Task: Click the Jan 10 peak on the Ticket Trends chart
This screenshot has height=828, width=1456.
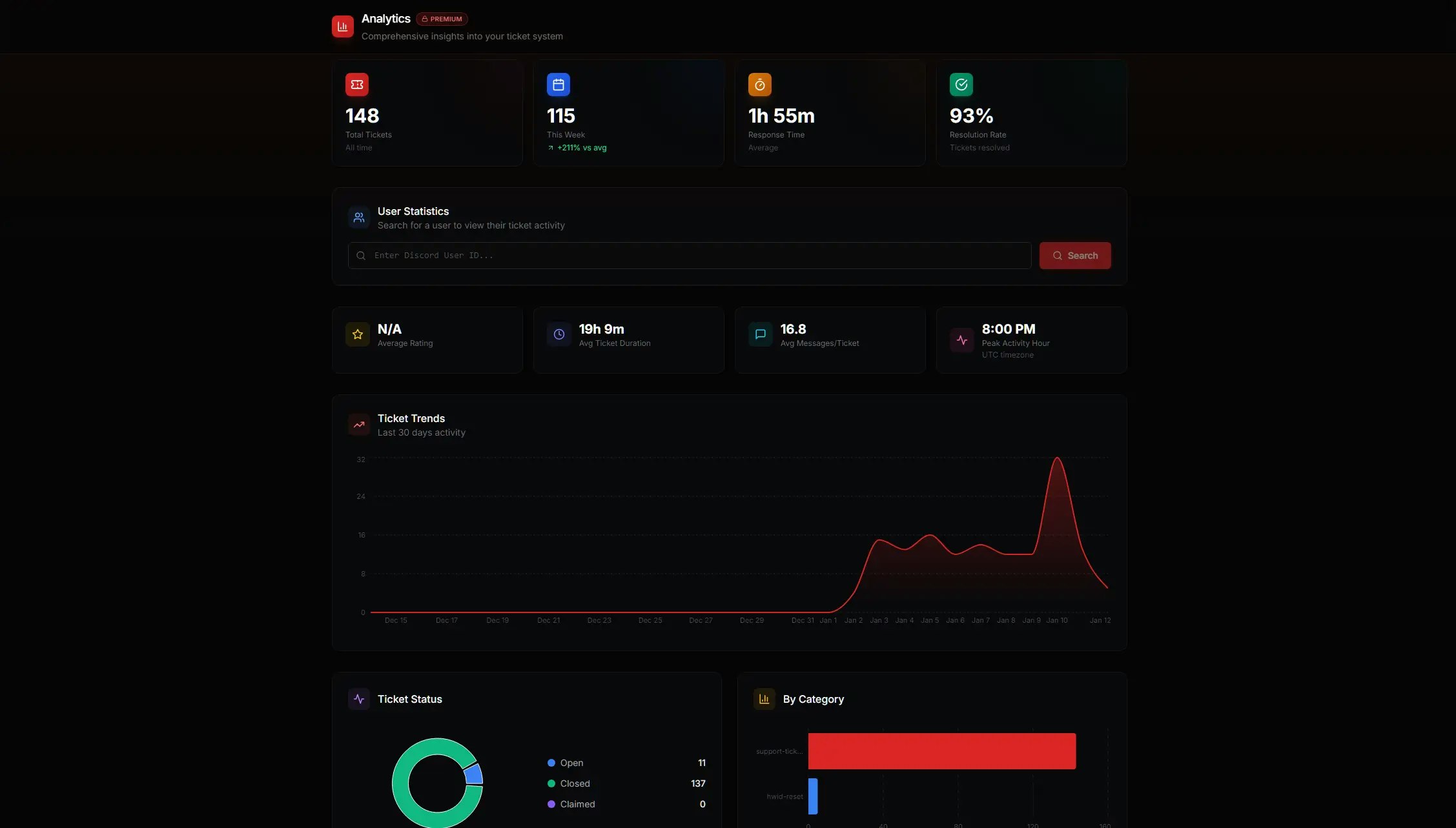Action: point(1057,458)
